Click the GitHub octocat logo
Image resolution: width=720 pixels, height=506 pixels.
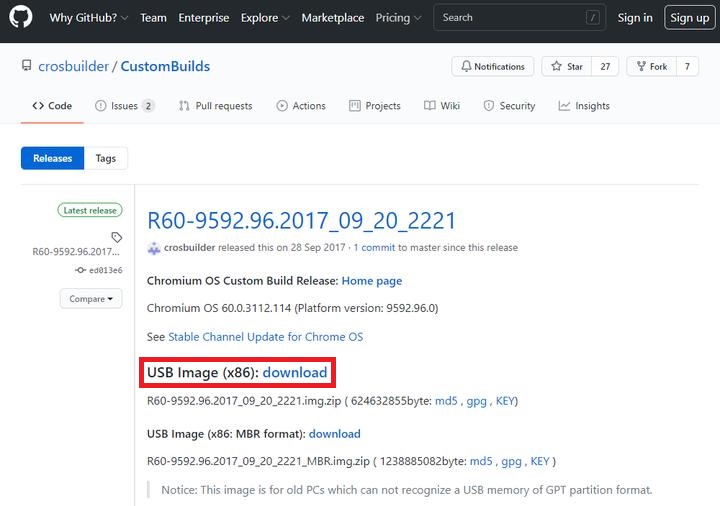(x=21, y=17)
